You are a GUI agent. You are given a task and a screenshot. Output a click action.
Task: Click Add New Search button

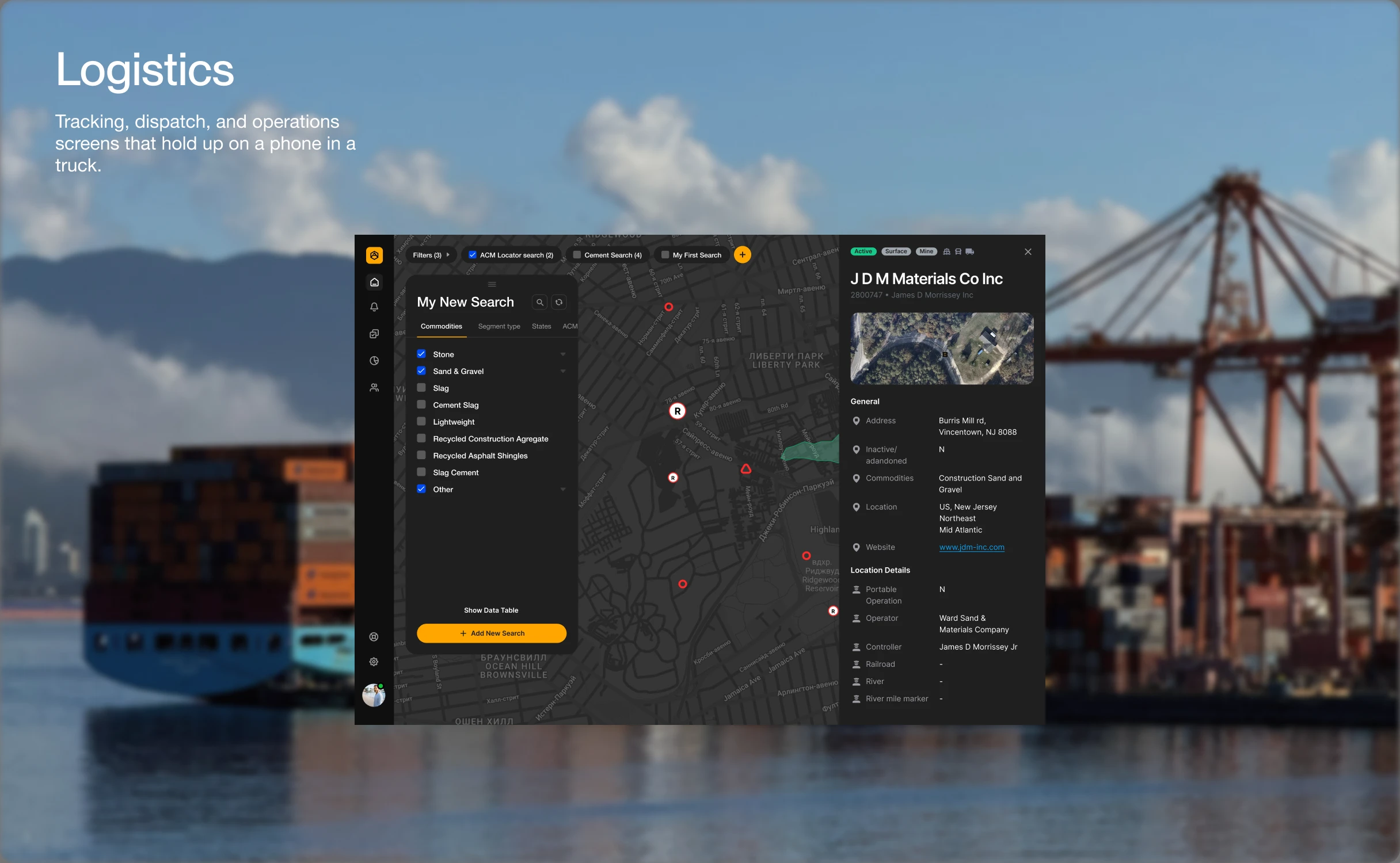[492, 633]
